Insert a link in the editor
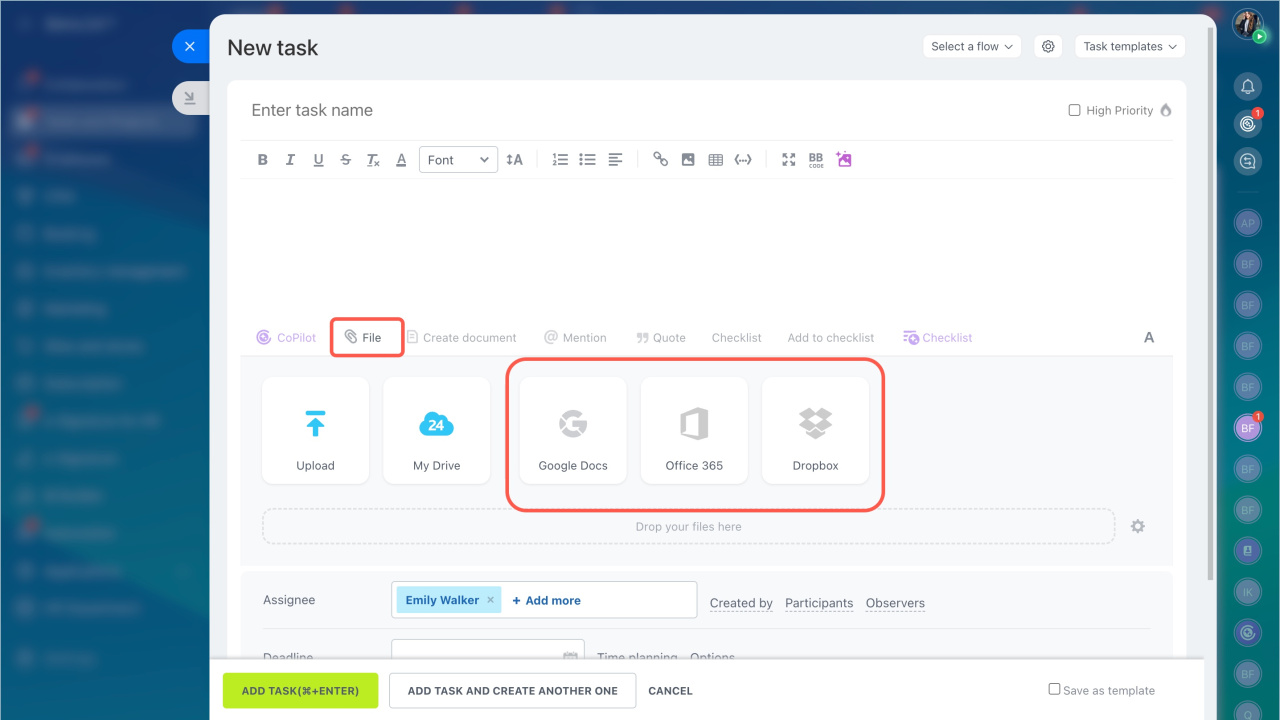This screenshot has width=1280, height=720. click(660, 160)
